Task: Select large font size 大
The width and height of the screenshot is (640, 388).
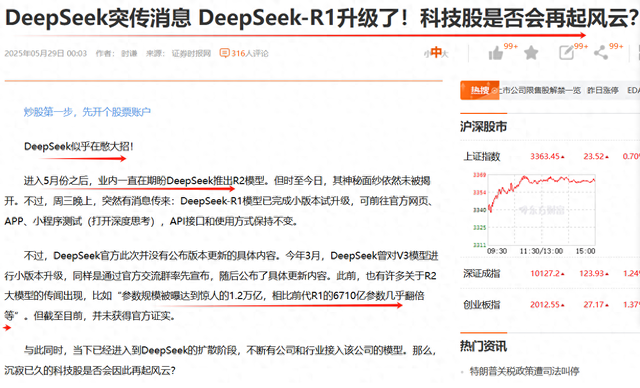Action: tap(445, 54)
